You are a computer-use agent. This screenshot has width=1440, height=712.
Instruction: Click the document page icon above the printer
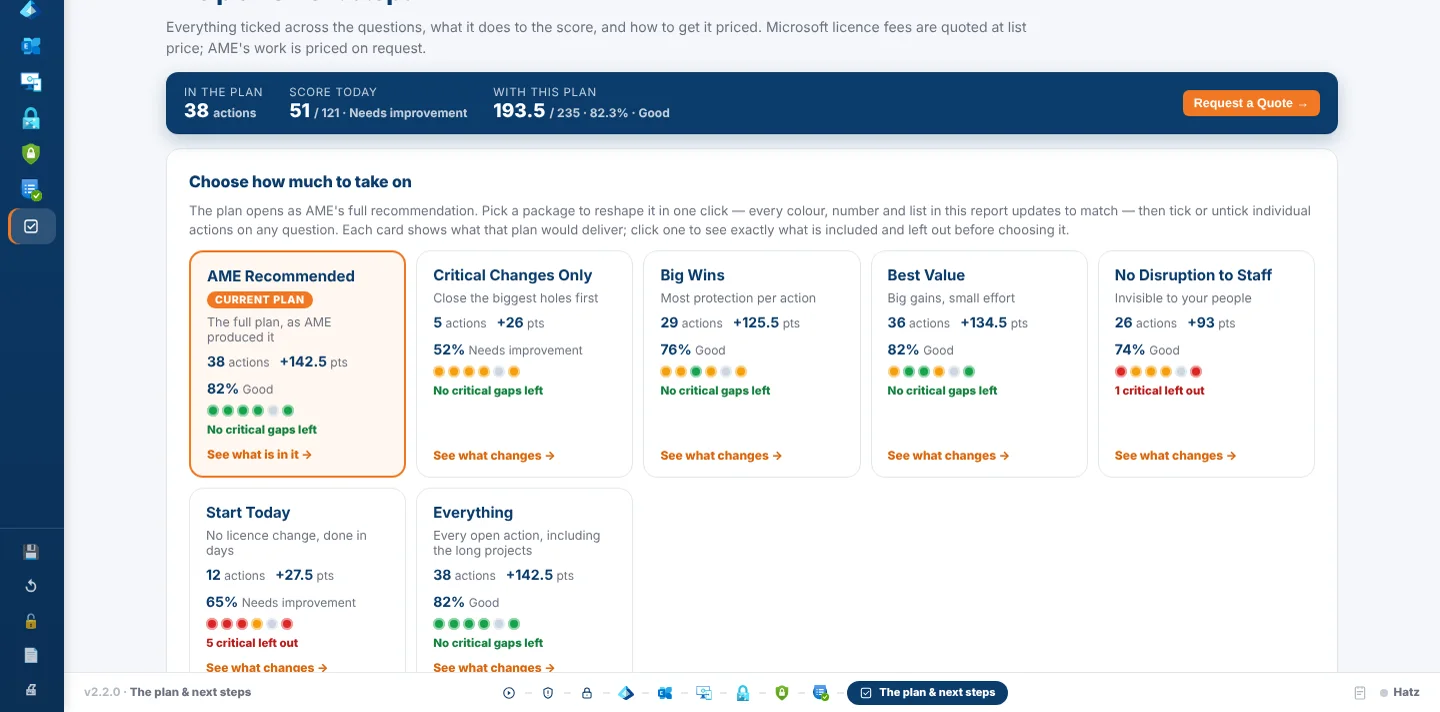click(31, 656)
